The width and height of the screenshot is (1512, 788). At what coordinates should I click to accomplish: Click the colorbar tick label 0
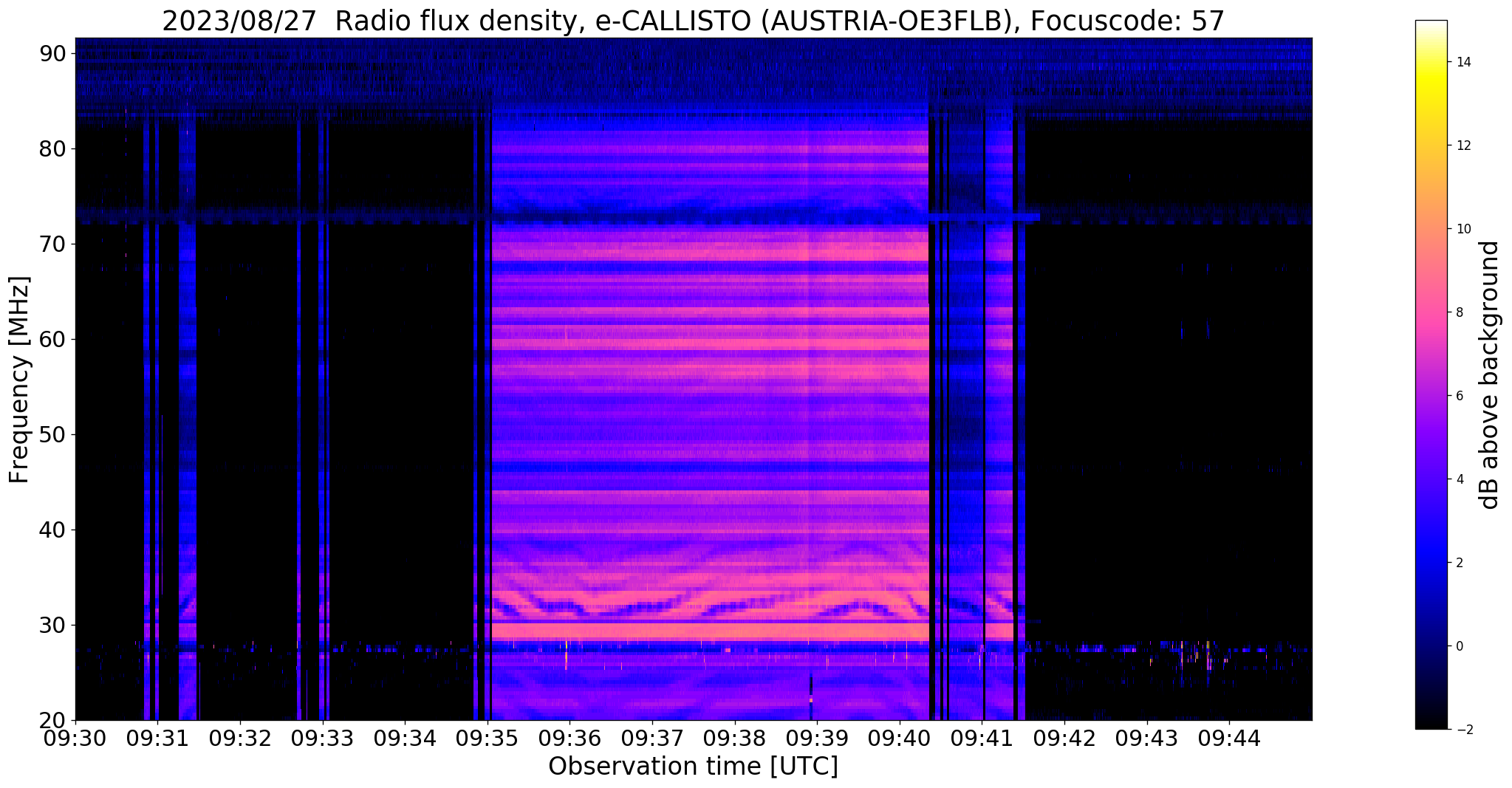pos(1458,646)
